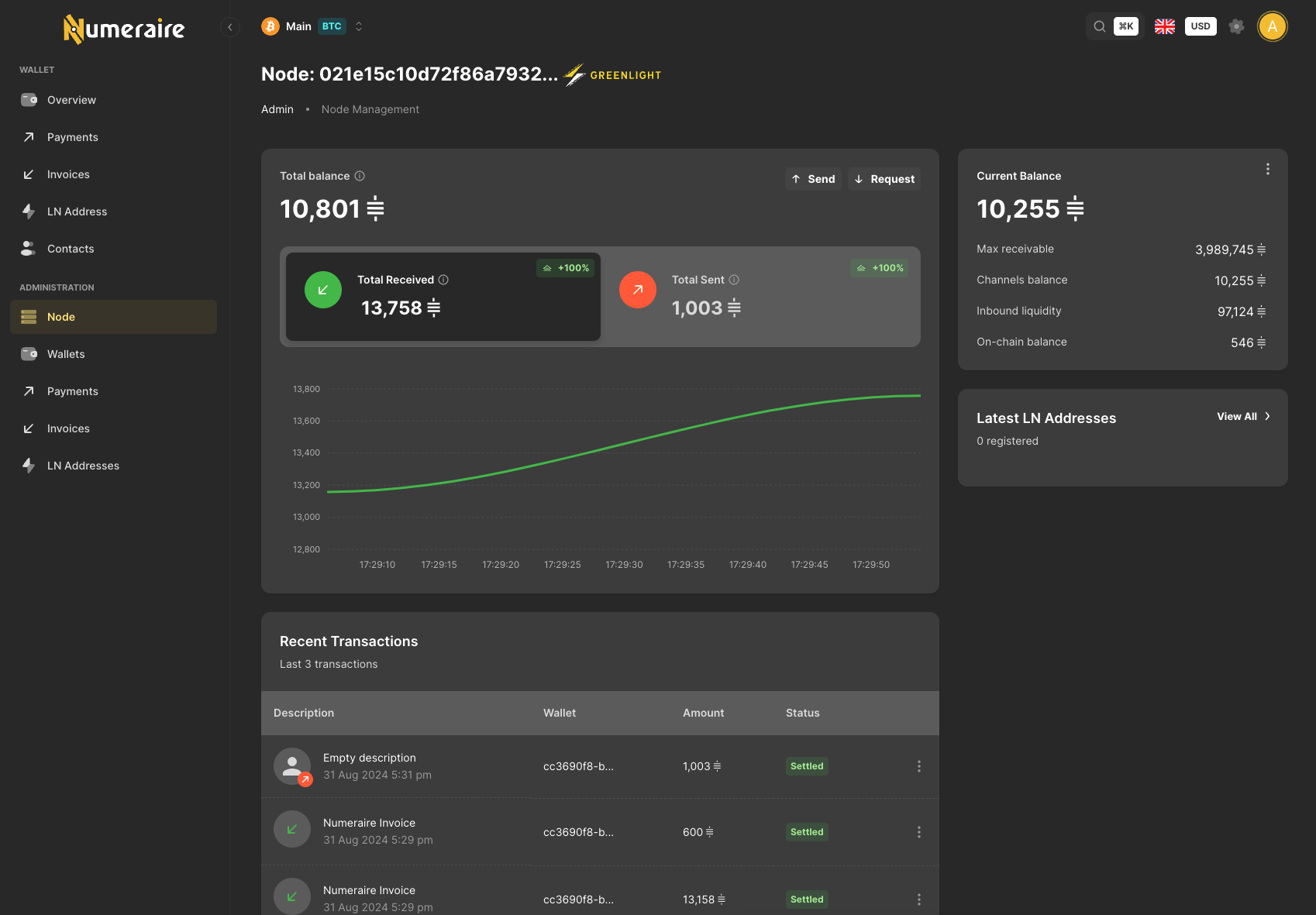Open Contacts page
Viewport: 1316px width, 915px height.
tap(113, 249)
